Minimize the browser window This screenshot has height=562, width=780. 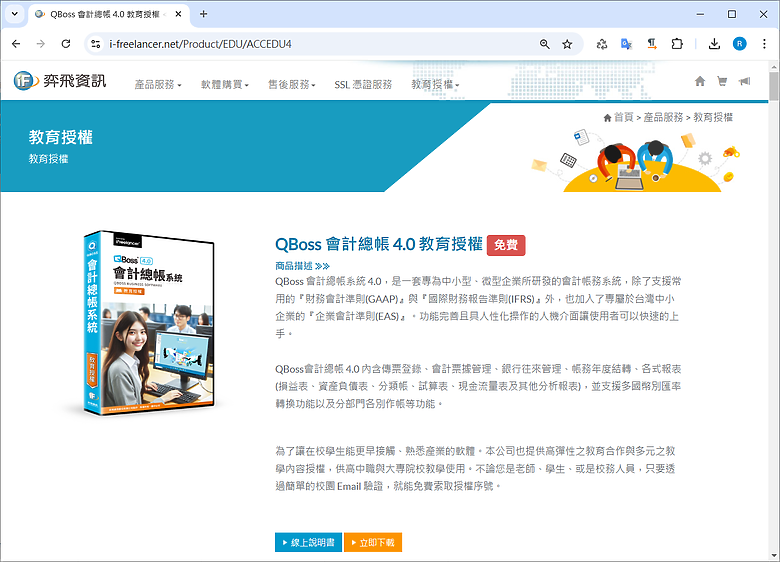(x=700, y=14)
